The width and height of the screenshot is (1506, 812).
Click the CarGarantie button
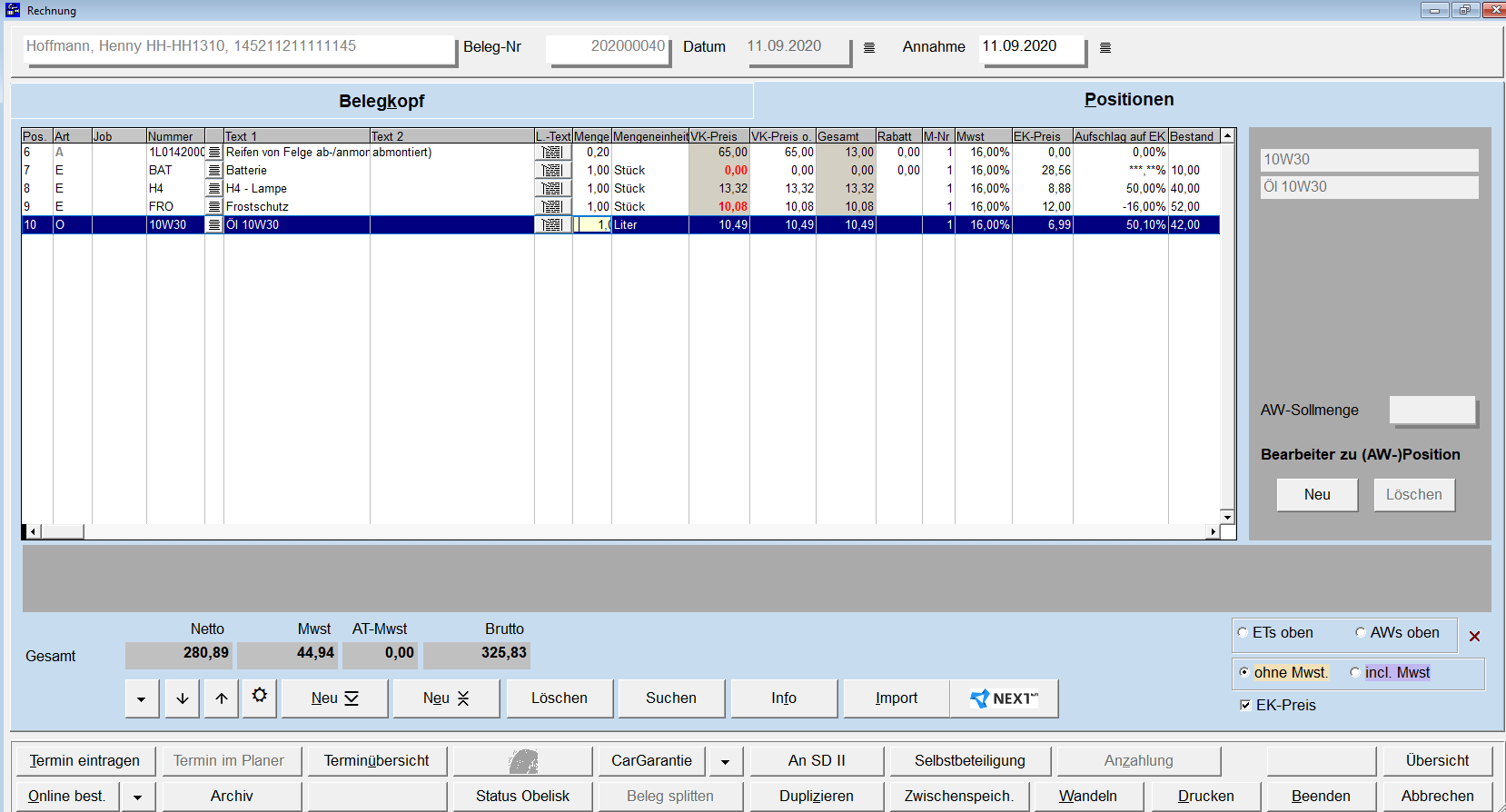coord(652,761)
